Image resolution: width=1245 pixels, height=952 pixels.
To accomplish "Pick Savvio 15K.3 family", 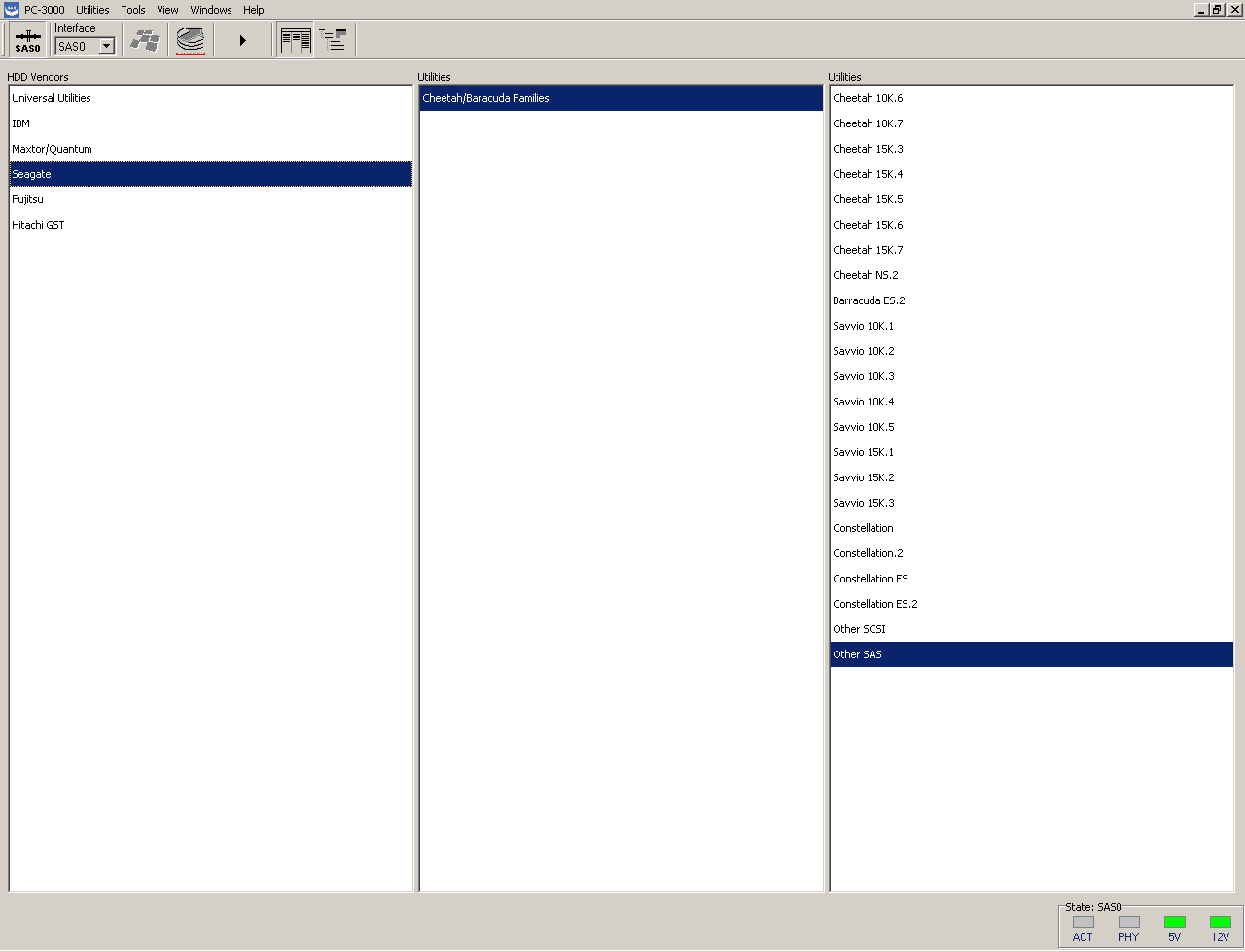I will [1032, 503].
